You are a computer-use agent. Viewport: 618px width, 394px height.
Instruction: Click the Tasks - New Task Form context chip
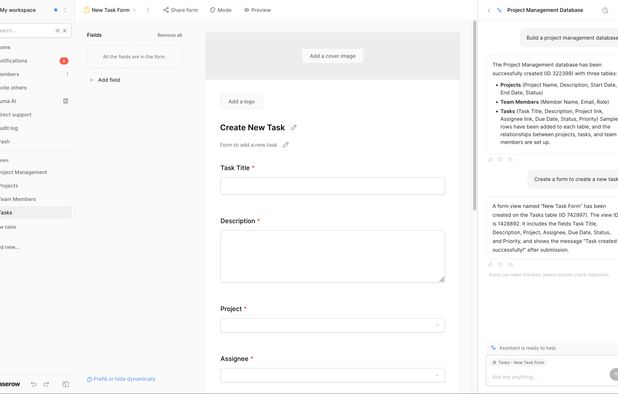click(x=518, y=362)
